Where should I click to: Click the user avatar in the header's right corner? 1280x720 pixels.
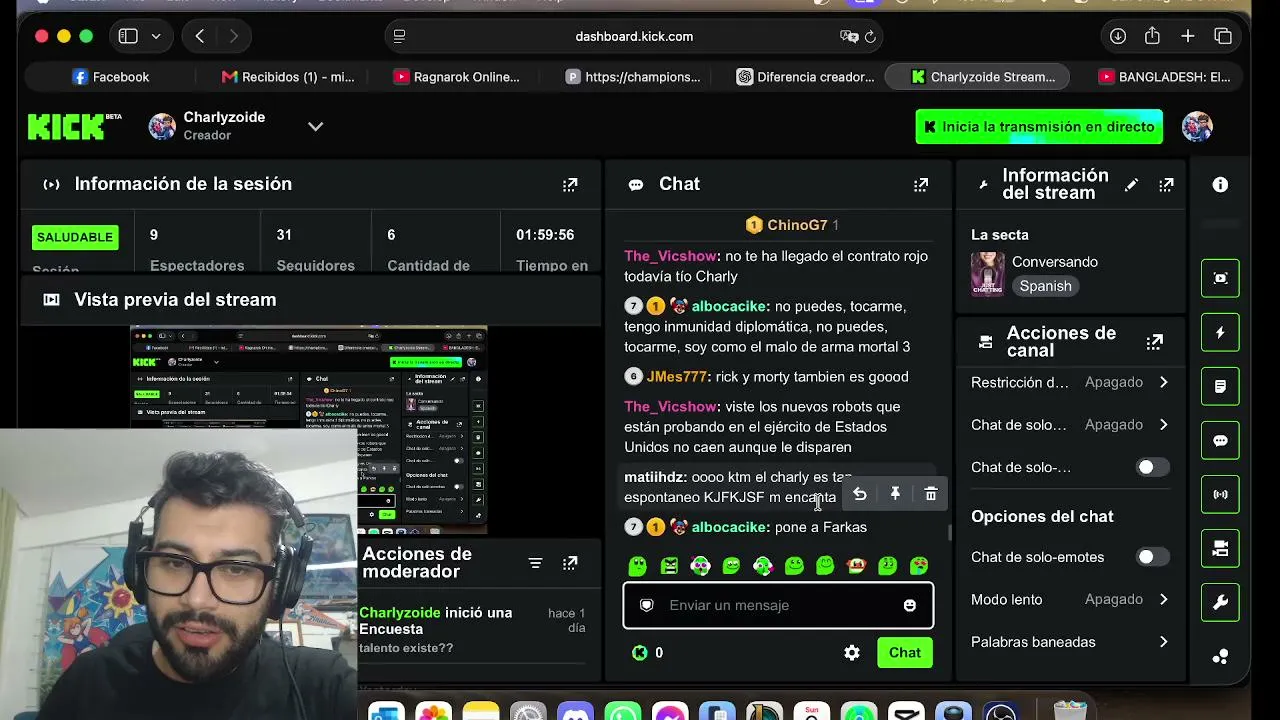point(1197,127)
